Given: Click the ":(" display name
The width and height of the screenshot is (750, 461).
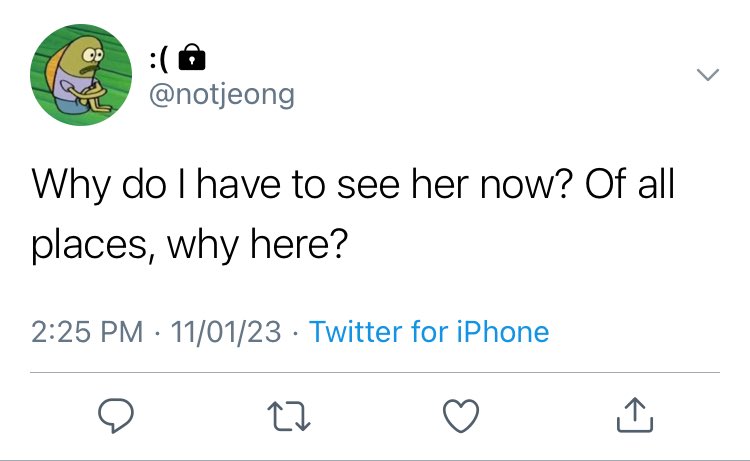Looking at the screenshot, I should pos(159,60).
